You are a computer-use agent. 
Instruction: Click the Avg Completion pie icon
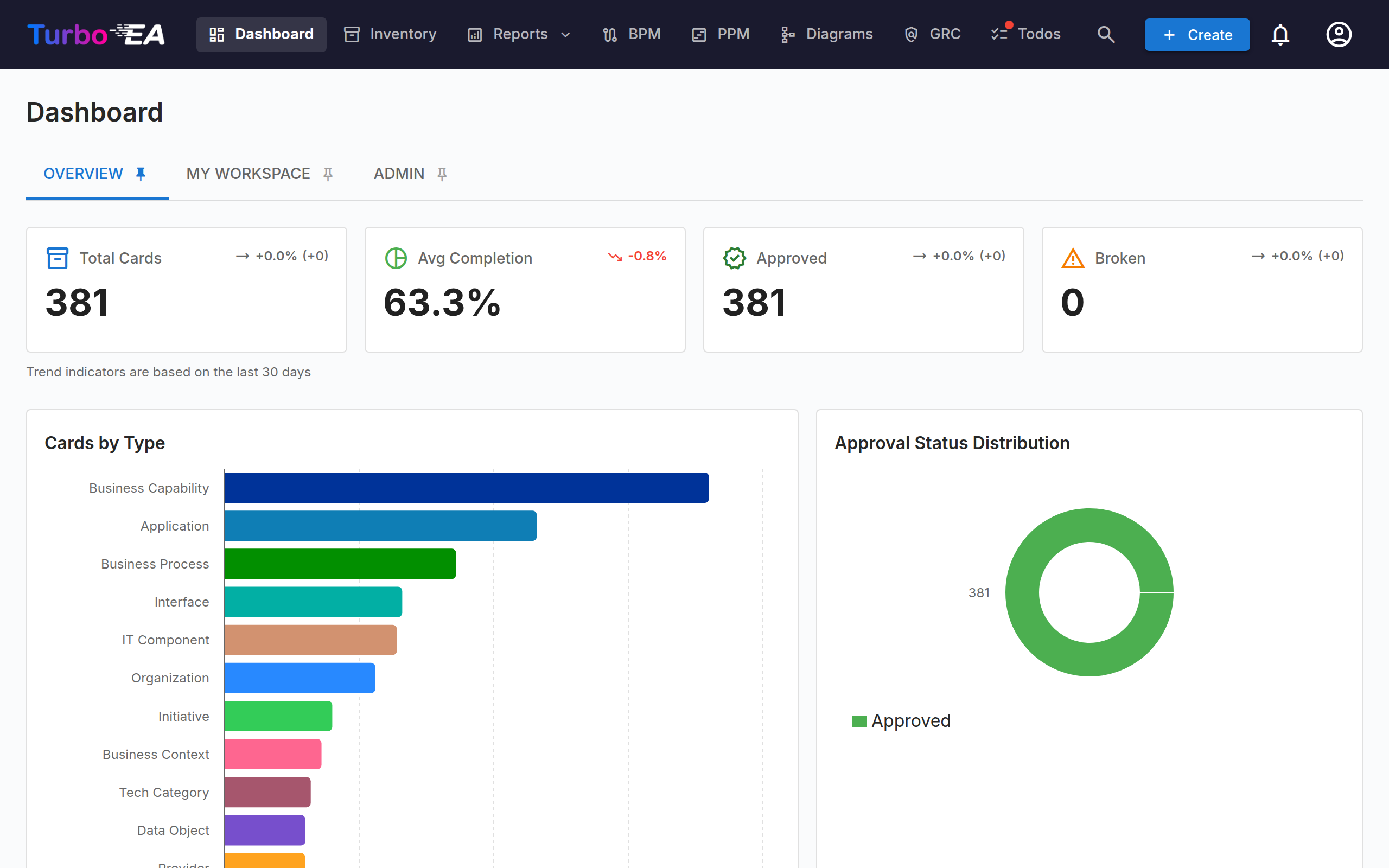pyautogui.click(x=396, y=258)
